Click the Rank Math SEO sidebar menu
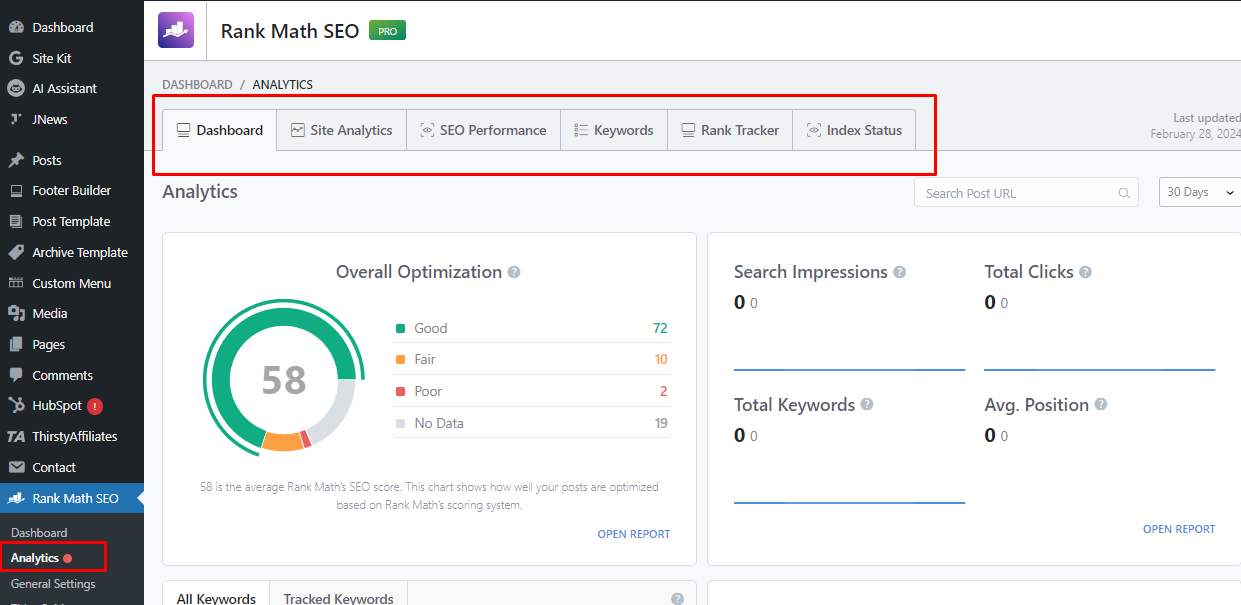The image size is (1241, 605). (72, 498)
